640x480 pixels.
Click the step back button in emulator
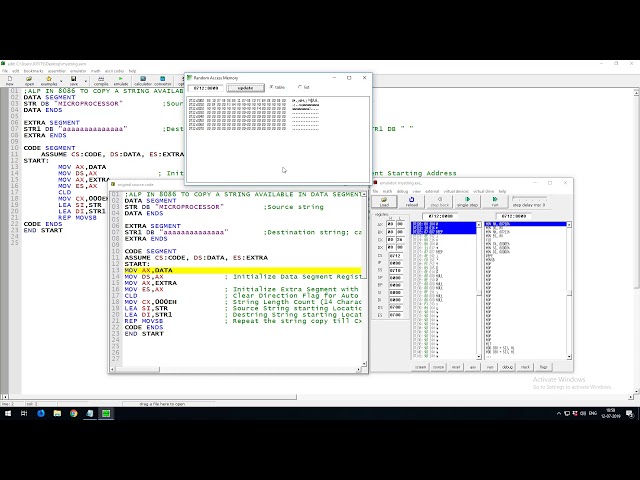pos(440,201)
